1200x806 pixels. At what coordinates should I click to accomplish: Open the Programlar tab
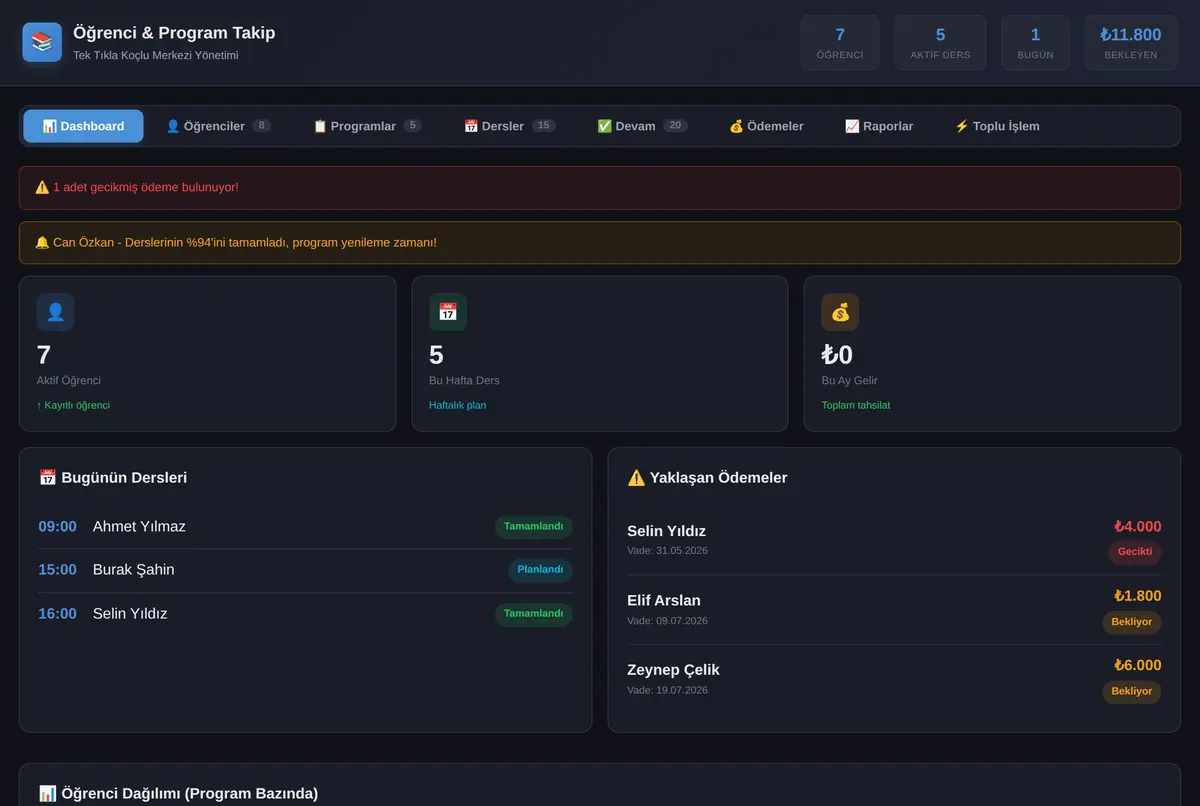click(366, 126)
